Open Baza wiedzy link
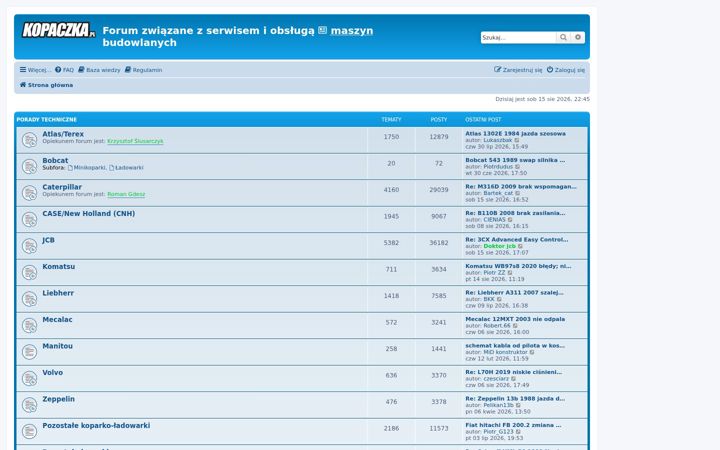The width and height of the screenshot is (720, 450). (99, 70)
